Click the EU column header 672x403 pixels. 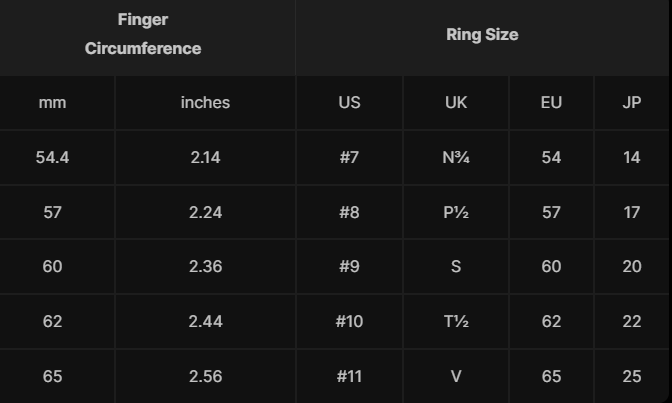[551, 102]
